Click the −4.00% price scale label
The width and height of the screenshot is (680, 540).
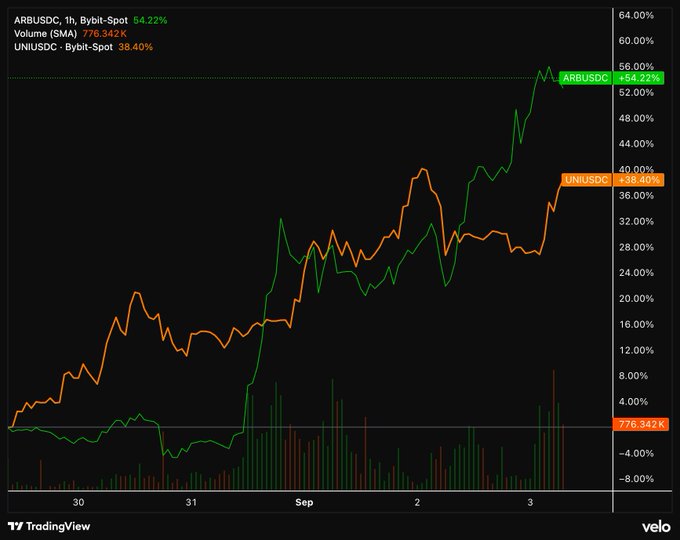pos(636,453)
